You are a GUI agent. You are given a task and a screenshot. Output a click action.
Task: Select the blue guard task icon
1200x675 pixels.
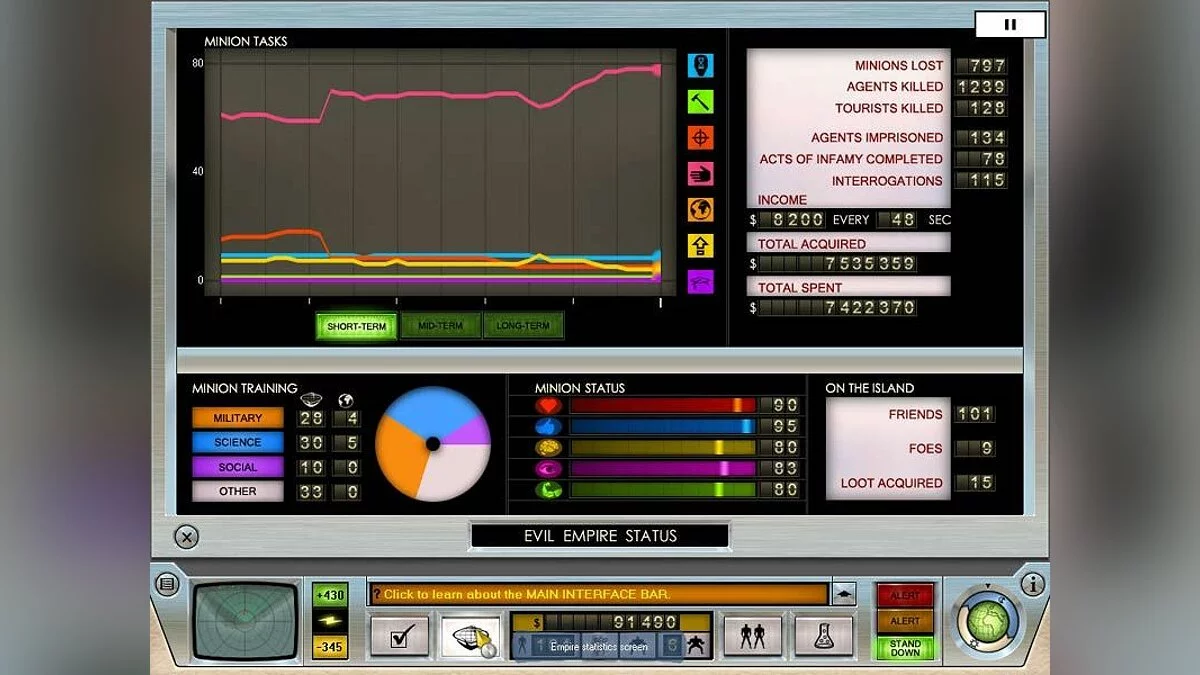click(701, 66)
